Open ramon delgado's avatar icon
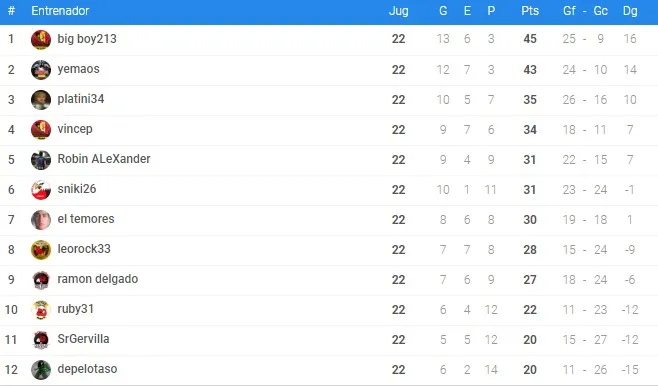This screenshot has width=658, height=386. pyautogui.click(x=41, y=280)
